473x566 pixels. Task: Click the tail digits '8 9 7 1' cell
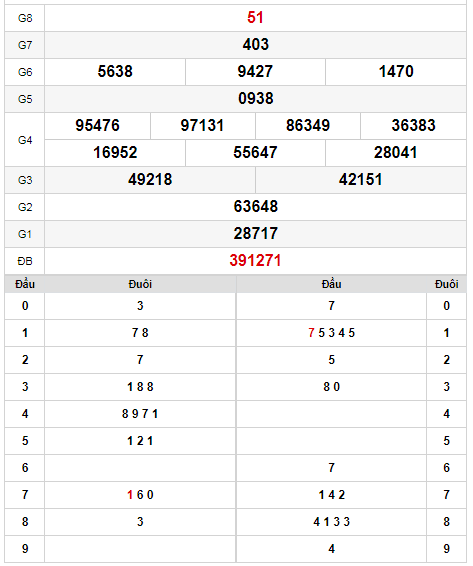click(140, 414)
